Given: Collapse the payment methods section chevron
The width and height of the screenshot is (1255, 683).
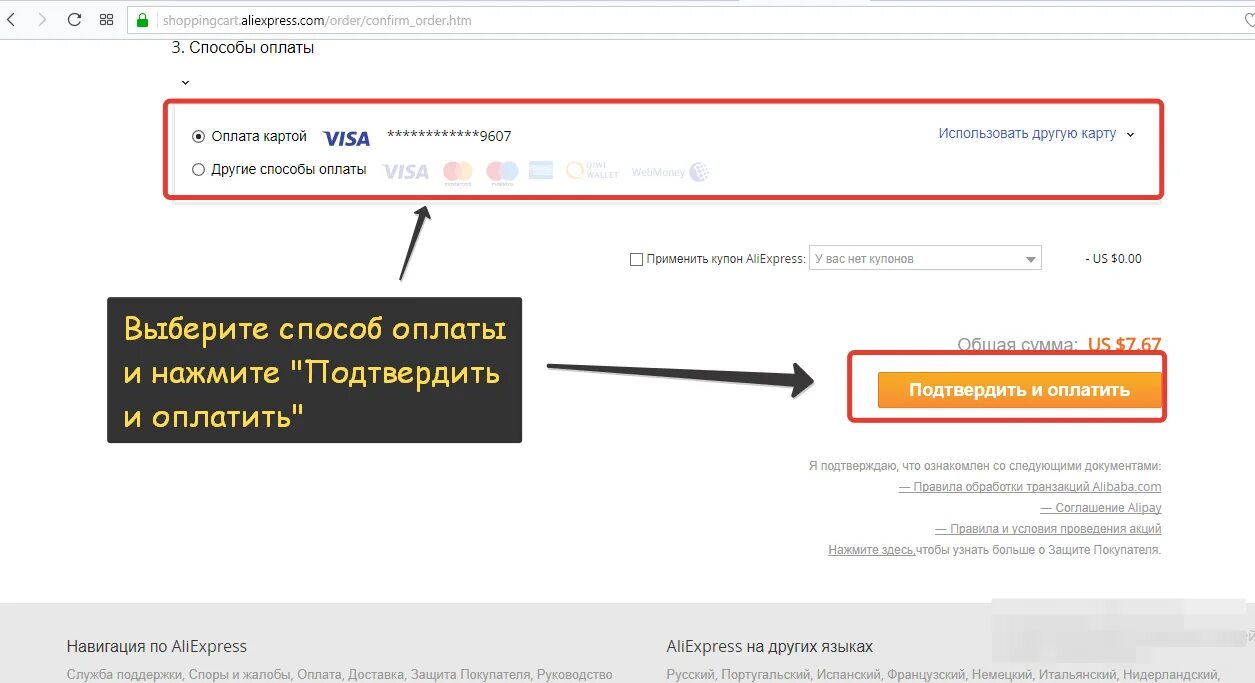Looking at the screenshot, I should [x=185, y=82].
